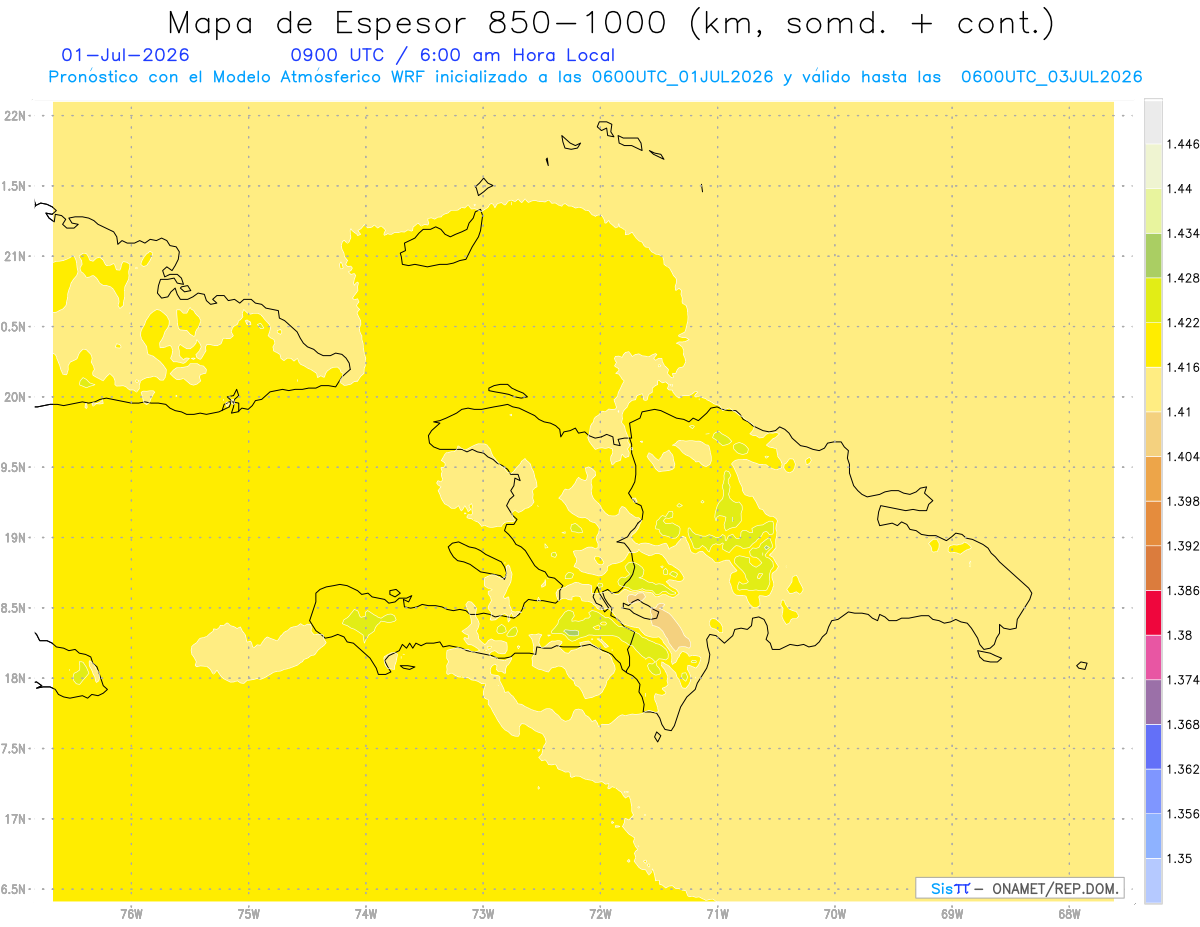
Task: Click the longitude label '68W'
Action: tap(1069, 913)
